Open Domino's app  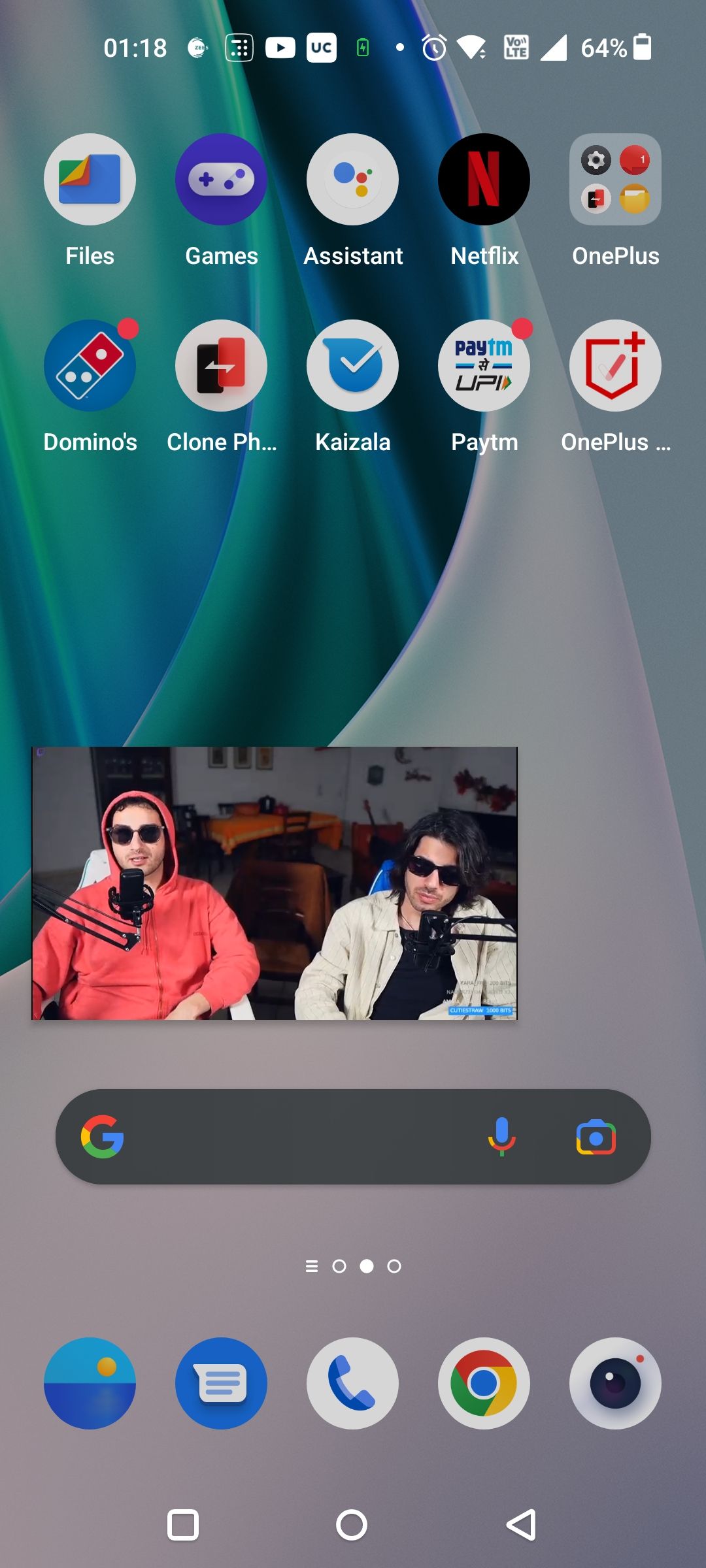pos(90,365)
